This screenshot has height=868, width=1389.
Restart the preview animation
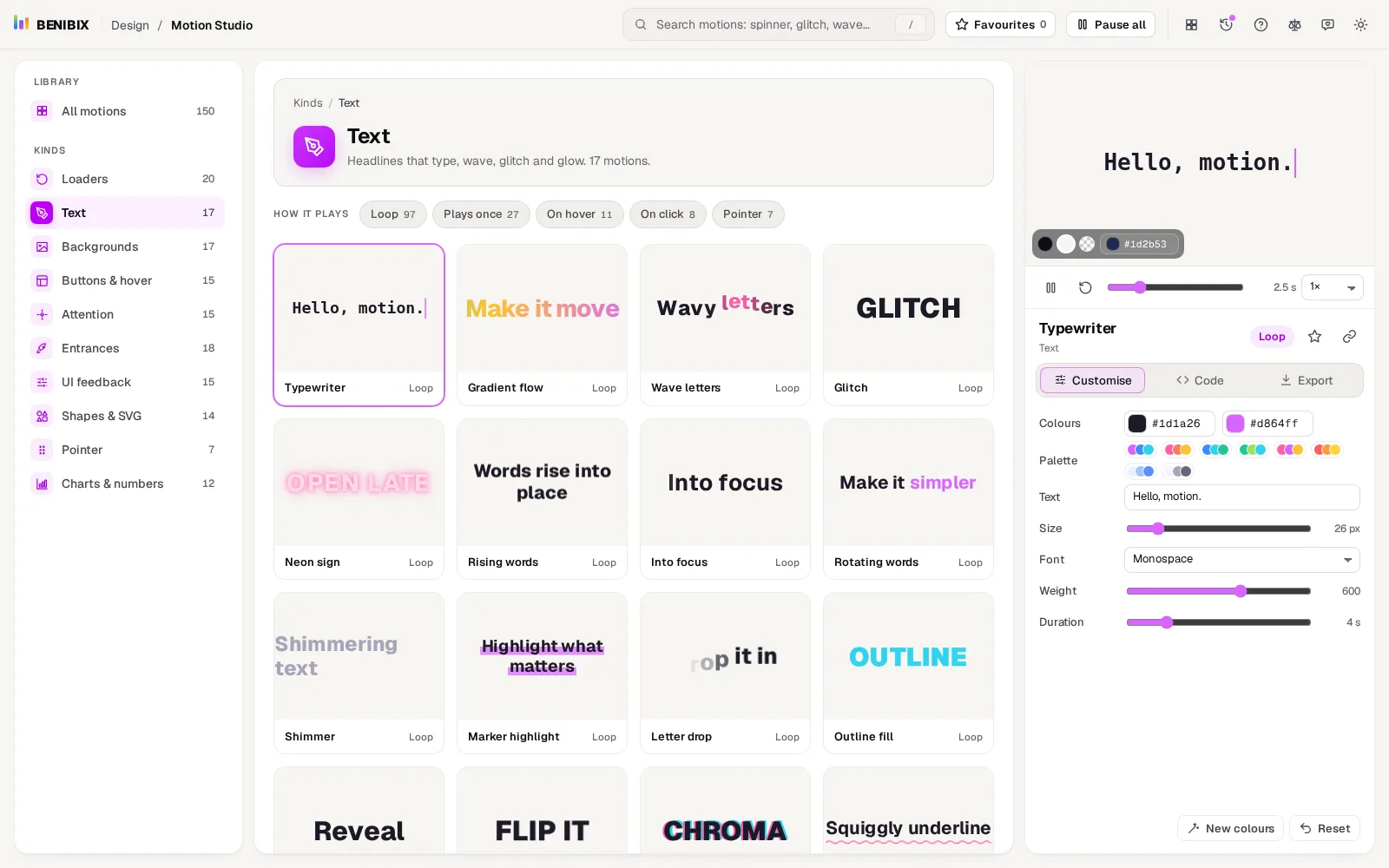(1085, 287)
